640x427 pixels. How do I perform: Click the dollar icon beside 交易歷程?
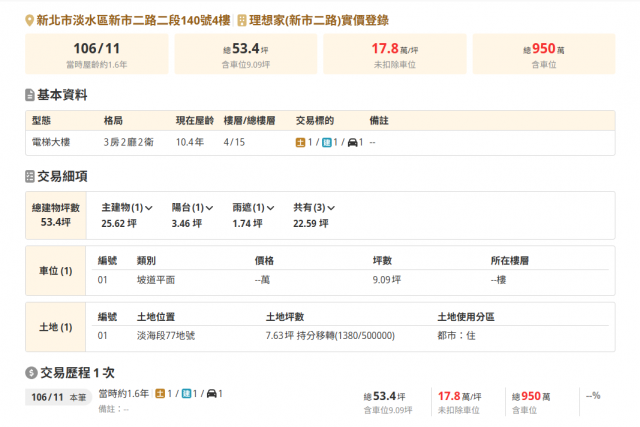(31, 372)
